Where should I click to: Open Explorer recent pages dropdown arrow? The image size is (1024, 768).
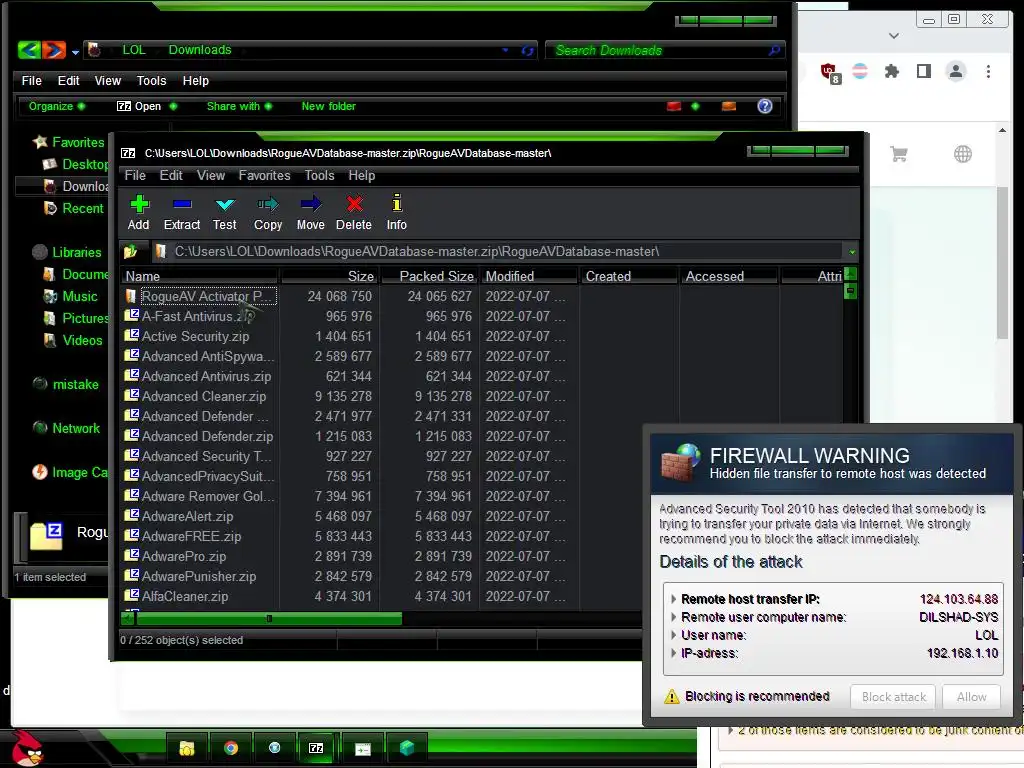coord(75,52)
